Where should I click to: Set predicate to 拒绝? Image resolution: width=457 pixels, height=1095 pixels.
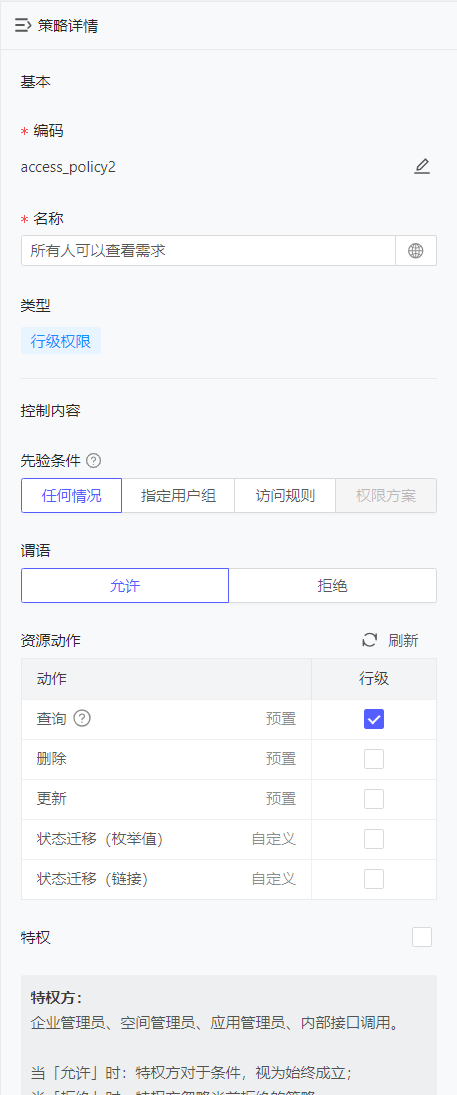333,585
